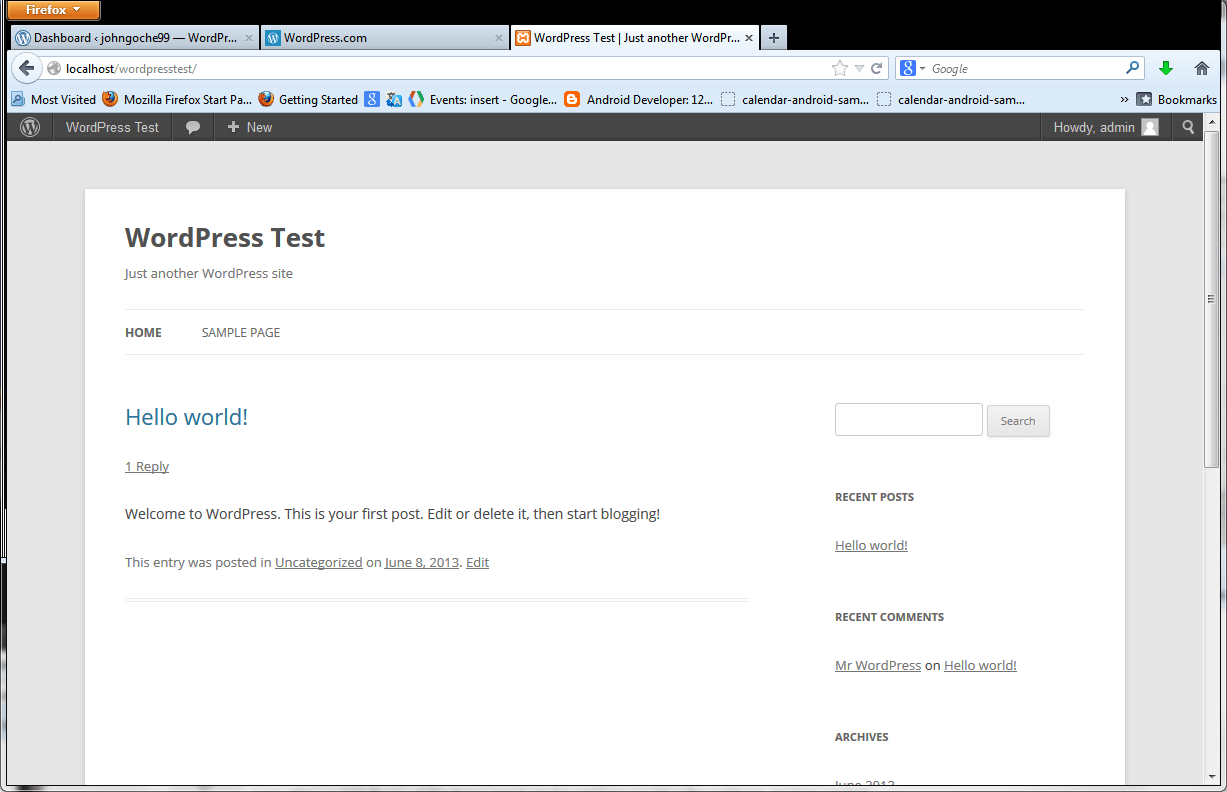Open the orange Firefox menu dropdown
Viewport: 1227px width, 792px height.
point(52,10)
